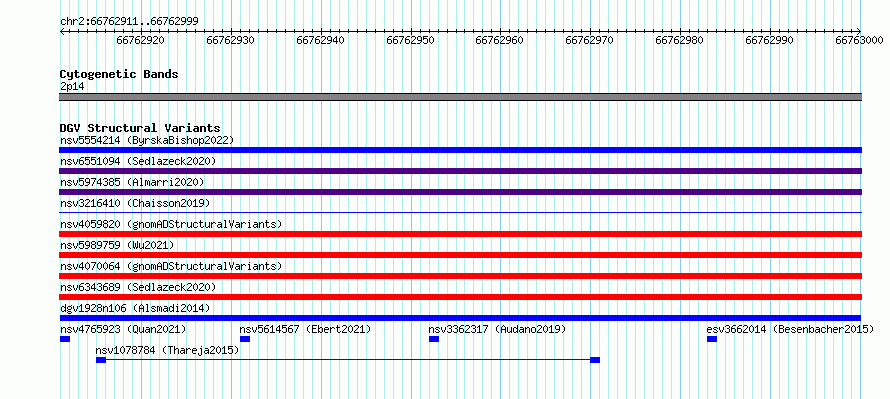Viewport: 890px width, 399px height.
Task: Click the 'nsv1078784 (Thareja2015)' label
Action: tap(167, 350)
